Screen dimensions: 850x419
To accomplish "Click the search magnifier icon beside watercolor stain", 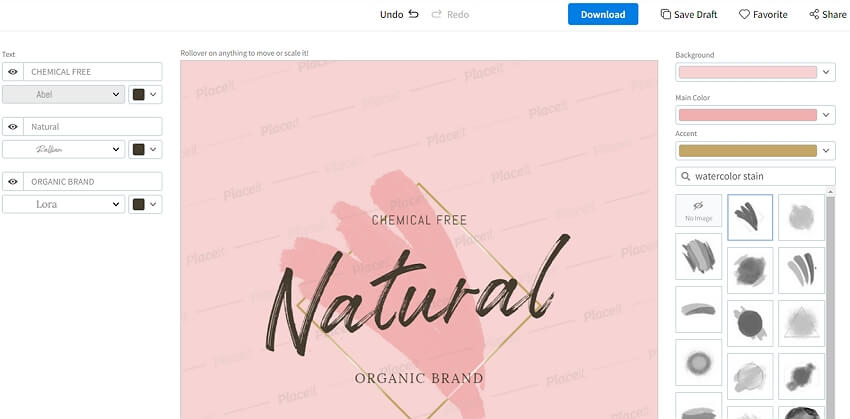I will [x=686, y=176].
